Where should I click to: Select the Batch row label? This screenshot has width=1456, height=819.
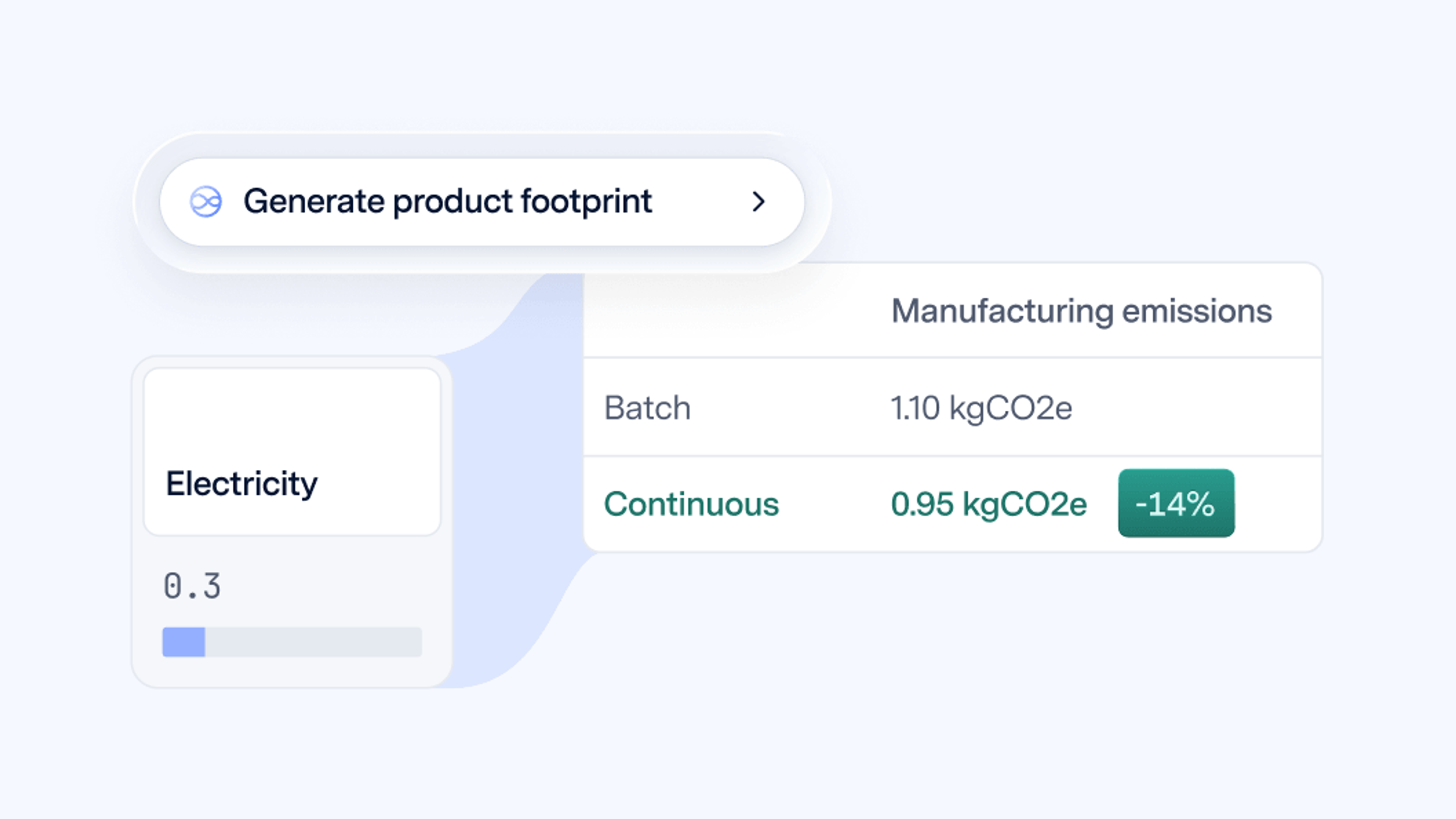[x=647, y=408]
